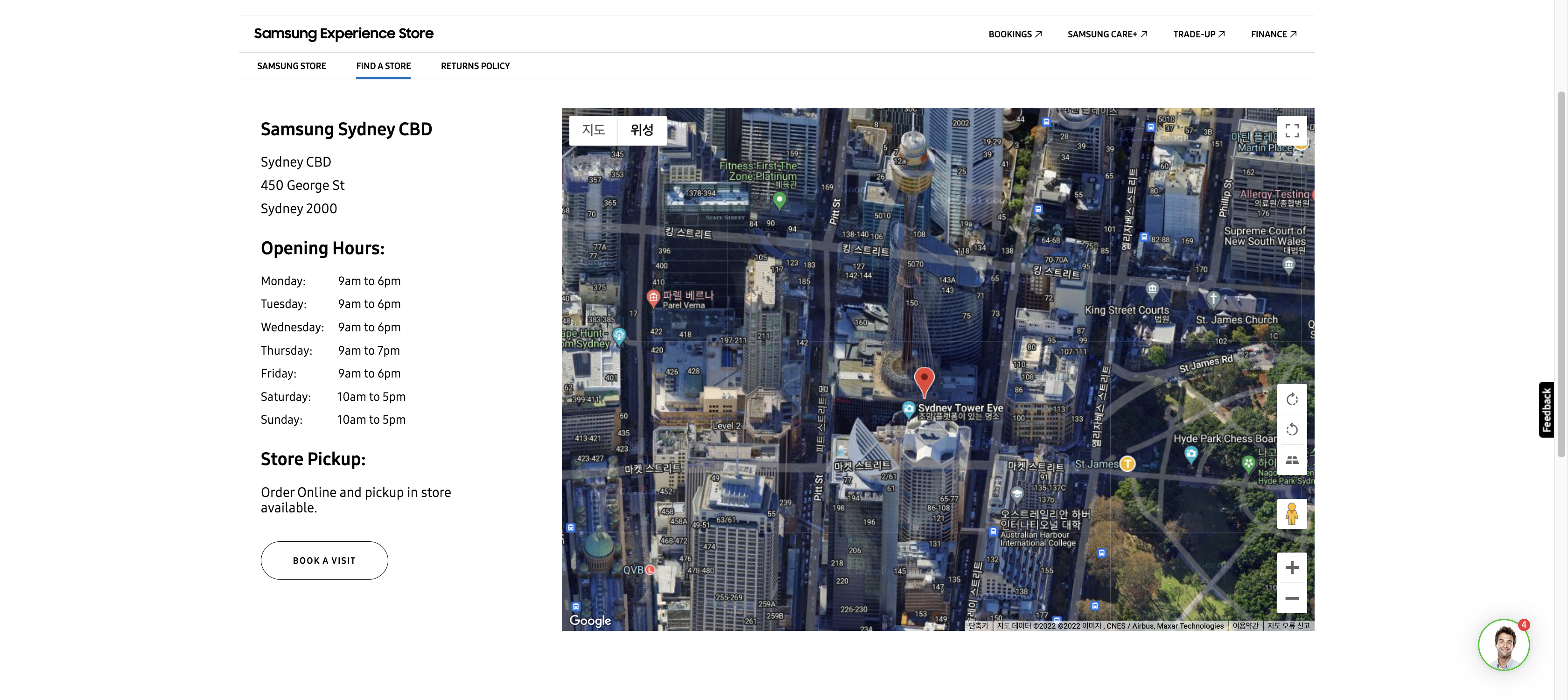Open the Samsung Store tab

(292, 66)
